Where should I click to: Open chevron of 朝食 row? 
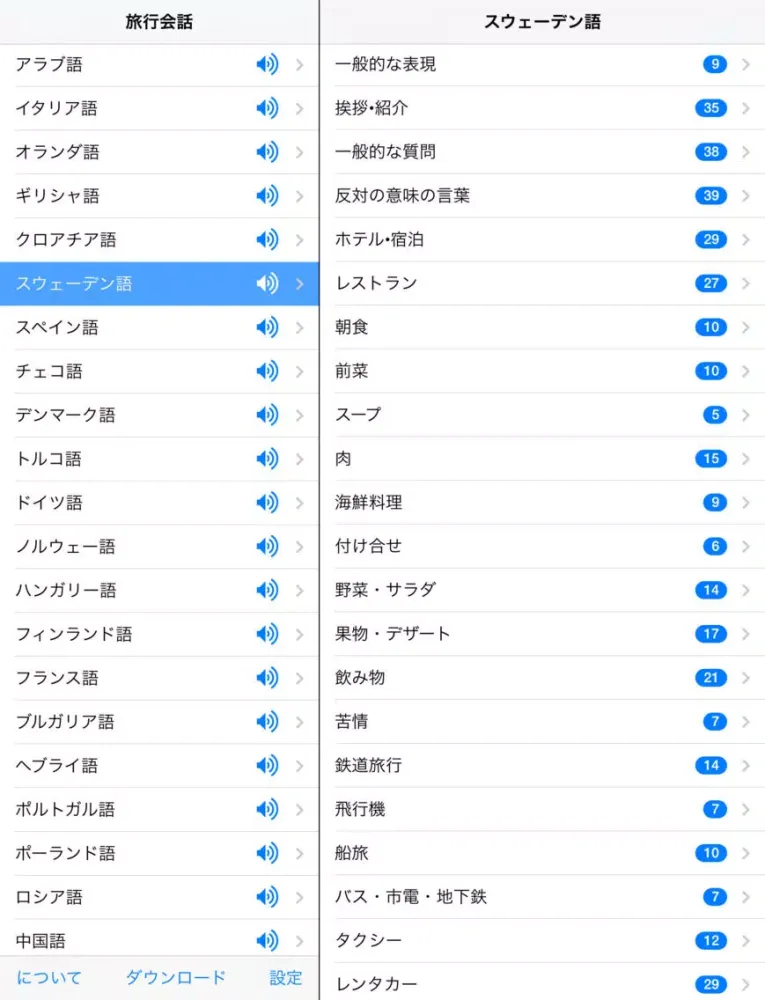tap(745, 327)
